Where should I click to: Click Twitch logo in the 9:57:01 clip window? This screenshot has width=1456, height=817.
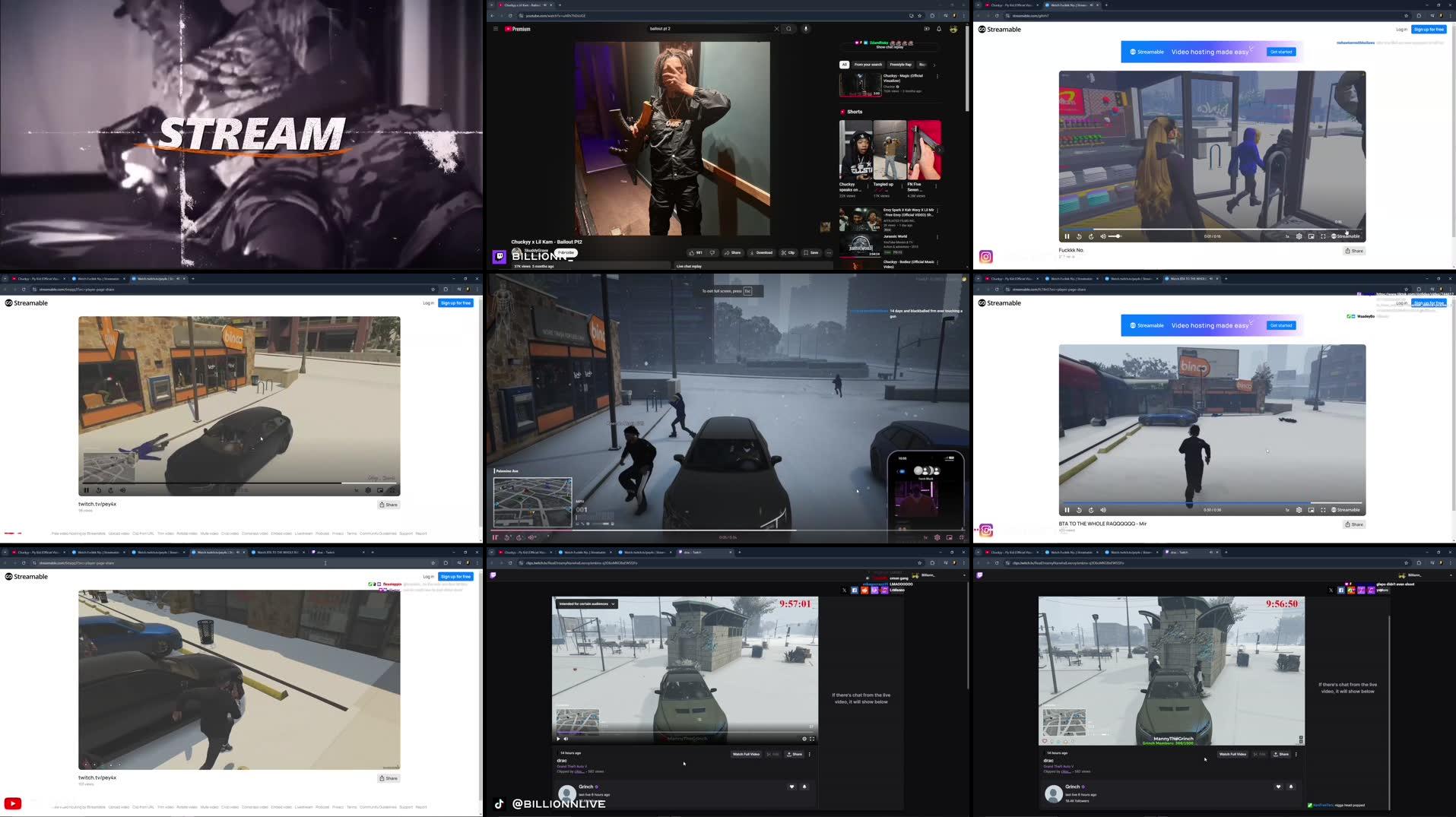[493, 575]
